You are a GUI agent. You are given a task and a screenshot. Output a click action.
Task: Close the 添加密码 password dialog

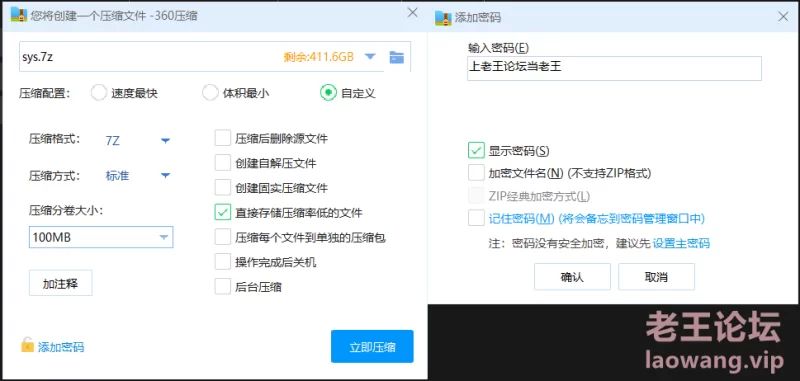pyautogui.click(x=783, y=17)
